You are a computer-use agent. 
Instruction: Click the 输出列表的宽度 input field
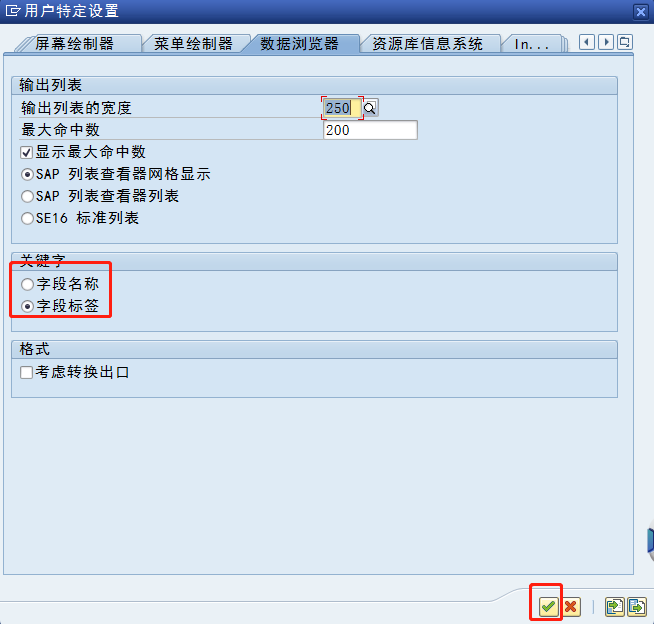[342, 108]
